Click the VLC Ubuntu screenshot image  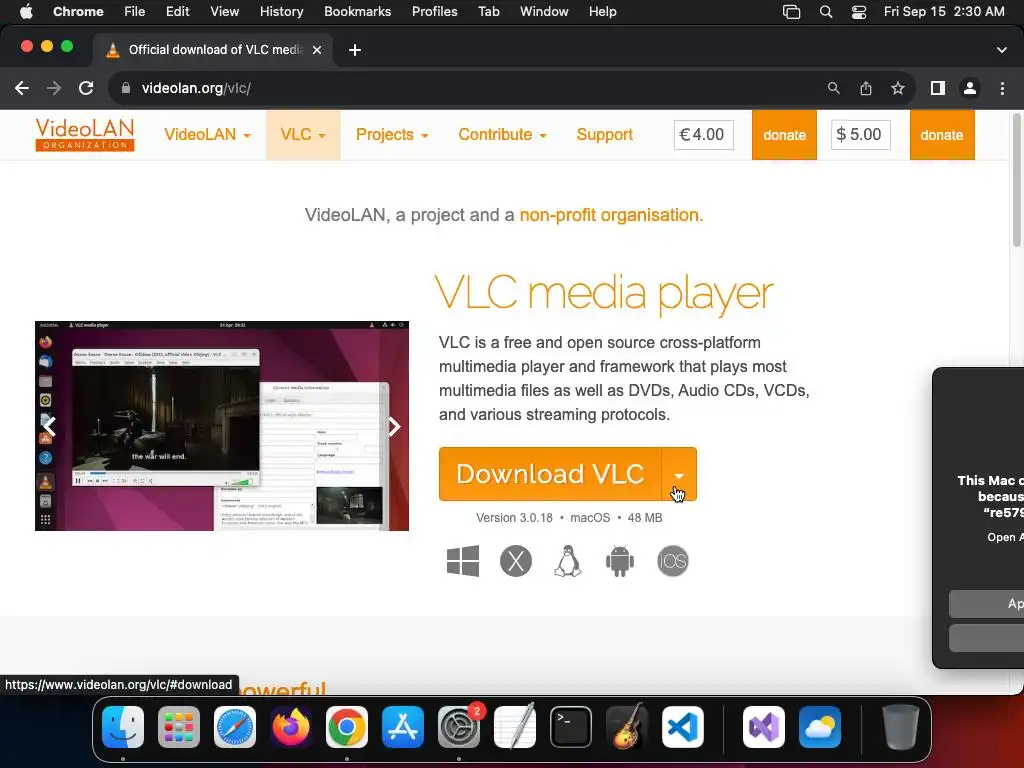[222, 426]
